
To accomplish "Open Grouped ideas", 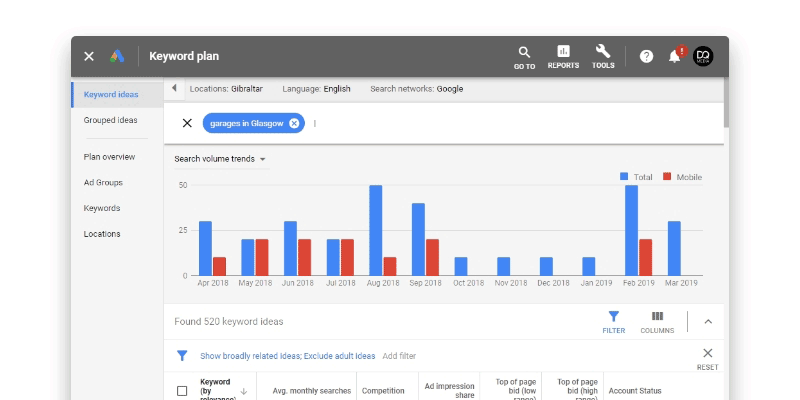I will pos(111,120).
